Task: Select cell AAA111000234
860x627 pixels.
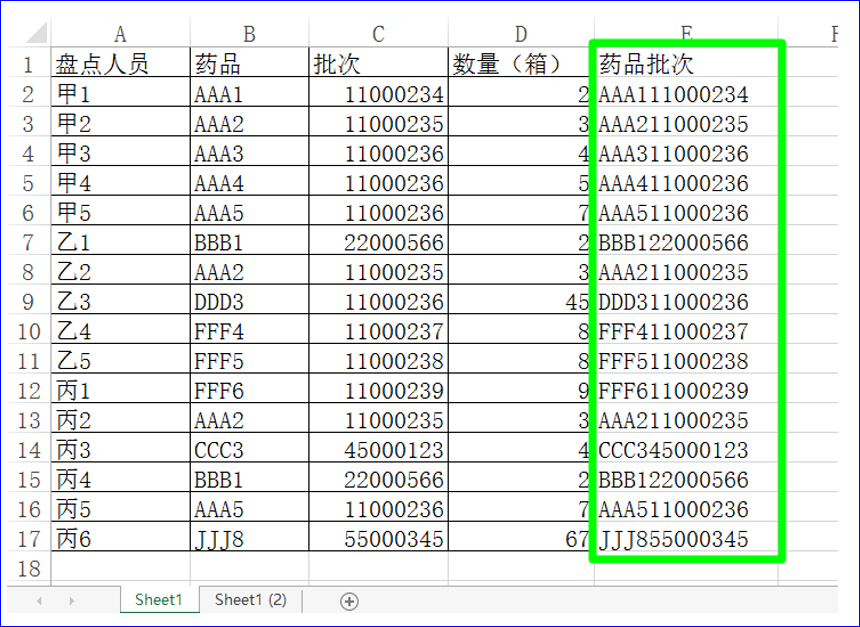Action: coord(687,94)
